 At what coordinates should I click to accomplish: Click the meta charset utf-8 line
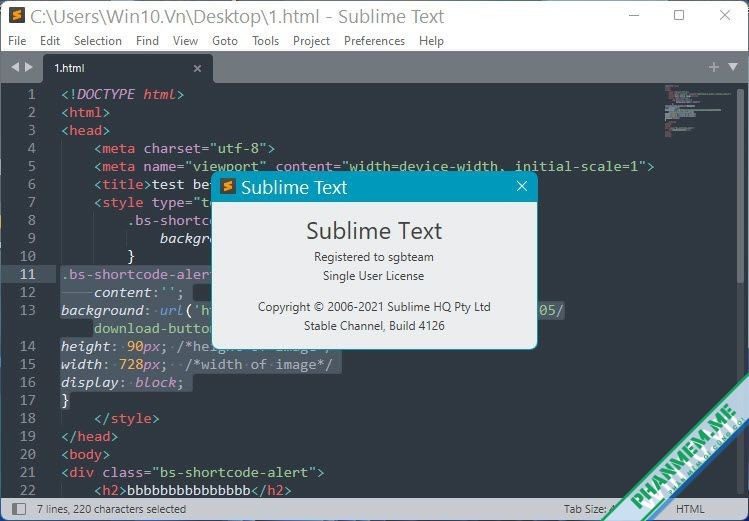184,149
